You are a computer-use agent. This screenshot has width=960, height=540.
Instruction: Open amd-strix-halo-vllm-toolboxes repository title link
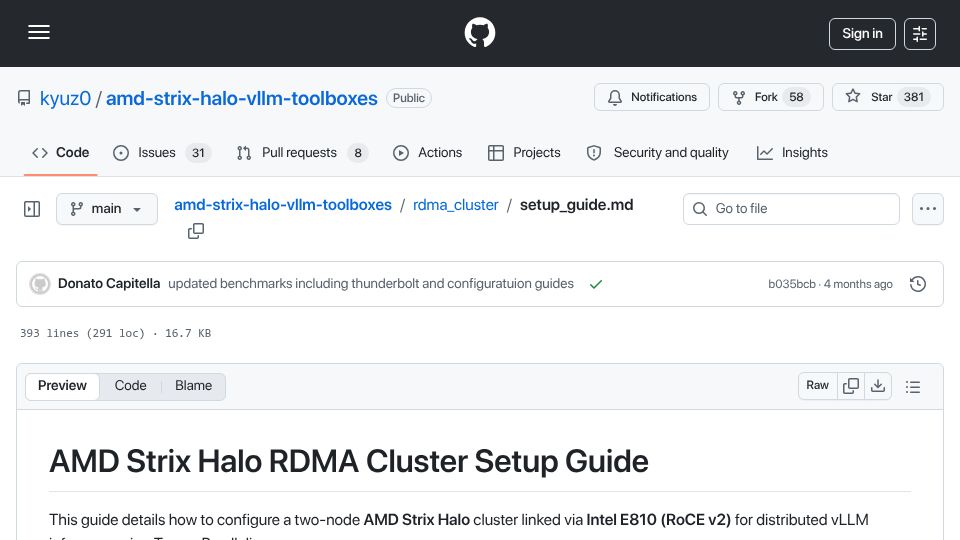pos(242,98)
